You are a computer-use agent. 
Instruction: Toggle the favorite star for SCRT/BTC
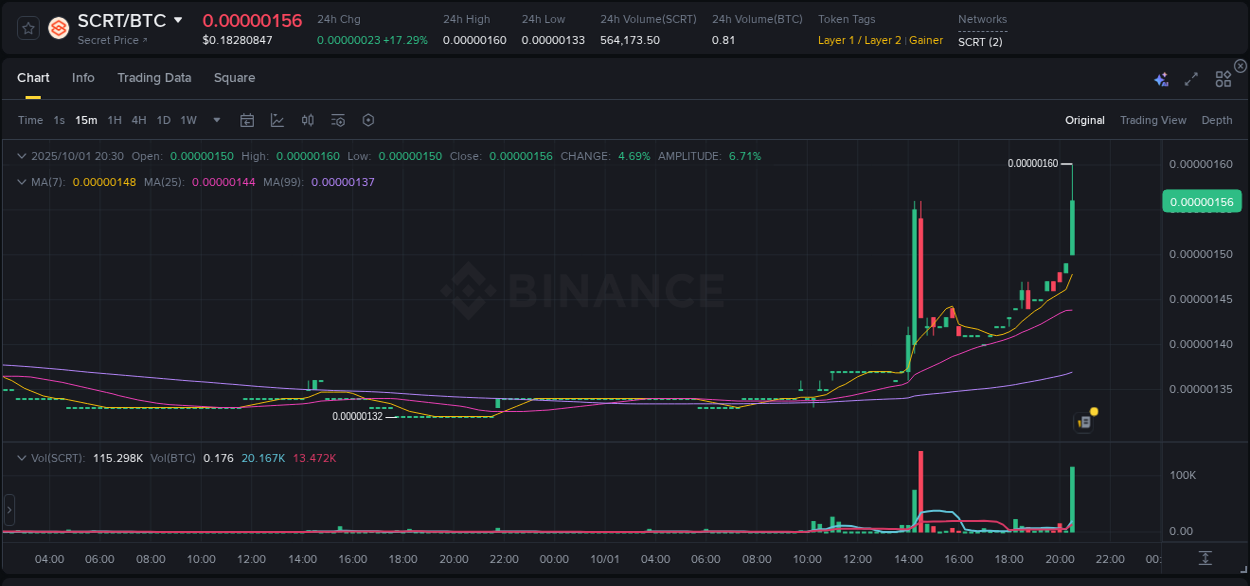coord(27,28)
